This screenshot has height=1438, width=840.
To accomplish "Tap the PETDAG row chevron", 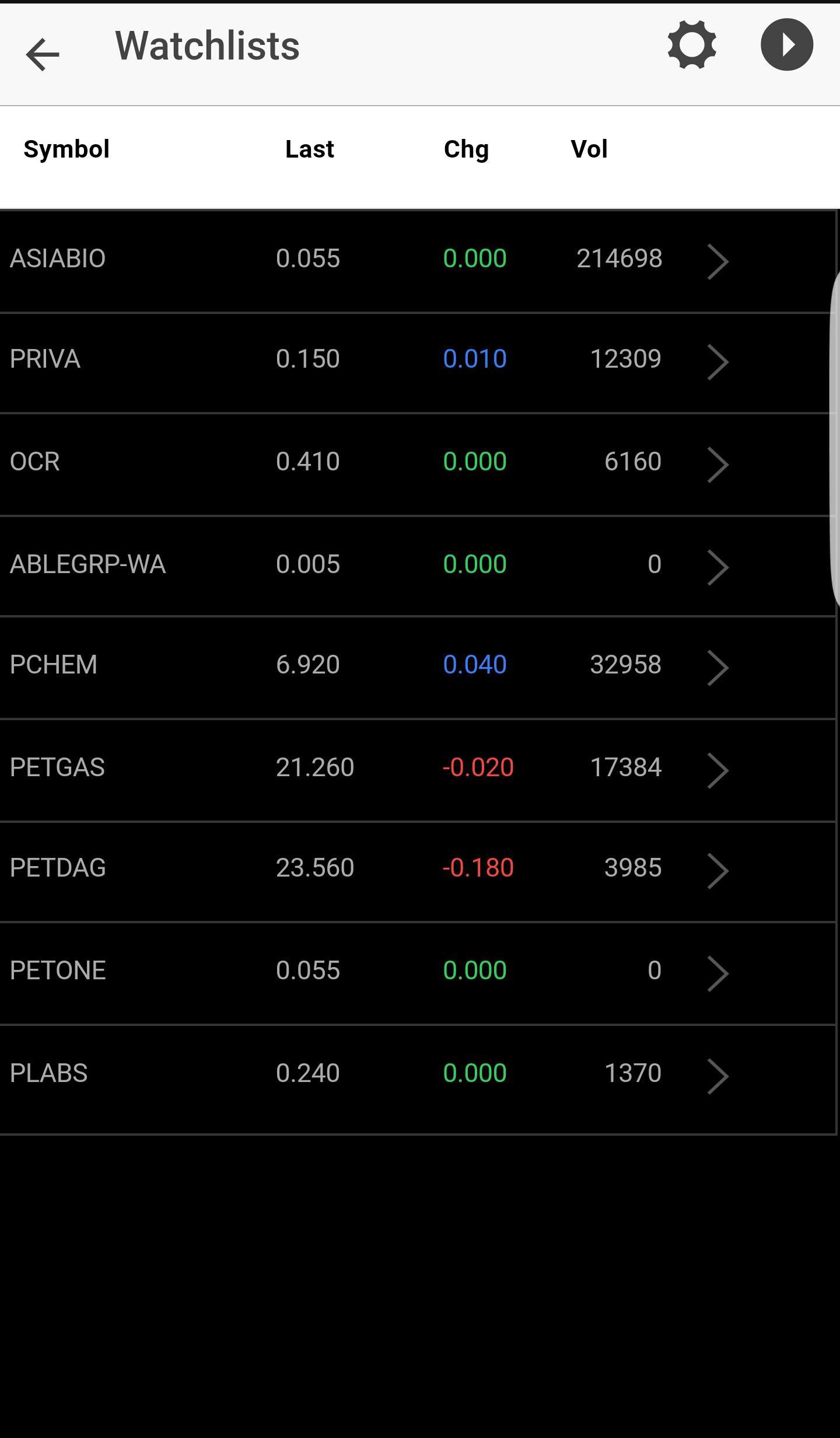I will click(717, 870).
